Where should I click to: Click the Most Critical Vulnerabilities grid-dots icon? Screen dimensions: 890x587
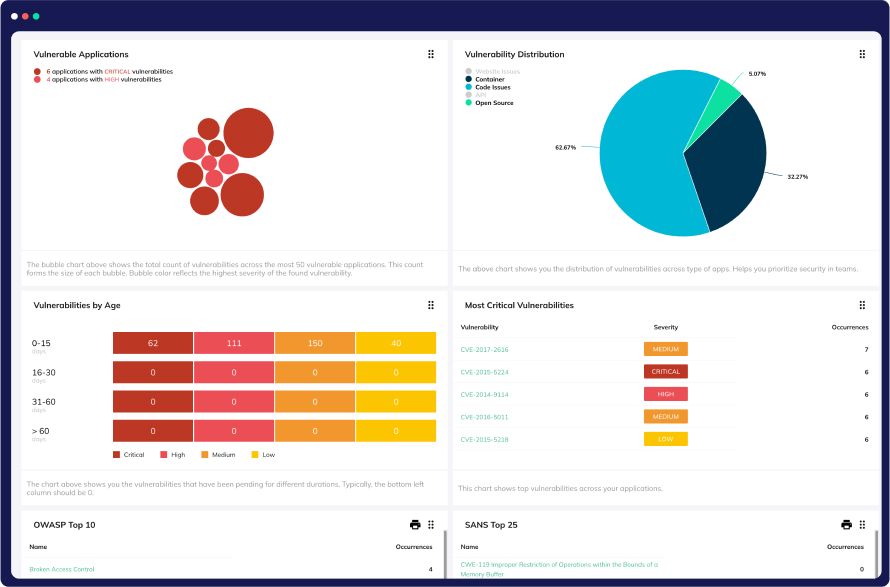[862, 305]
